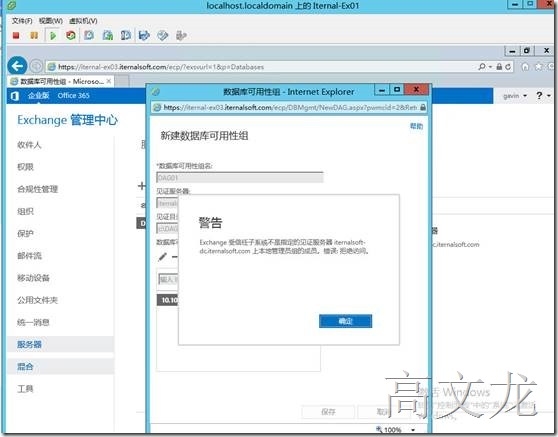The width and height of the screenshot is (558, 437).
Task: Click the favorites star icon
Action: (539, 67)
